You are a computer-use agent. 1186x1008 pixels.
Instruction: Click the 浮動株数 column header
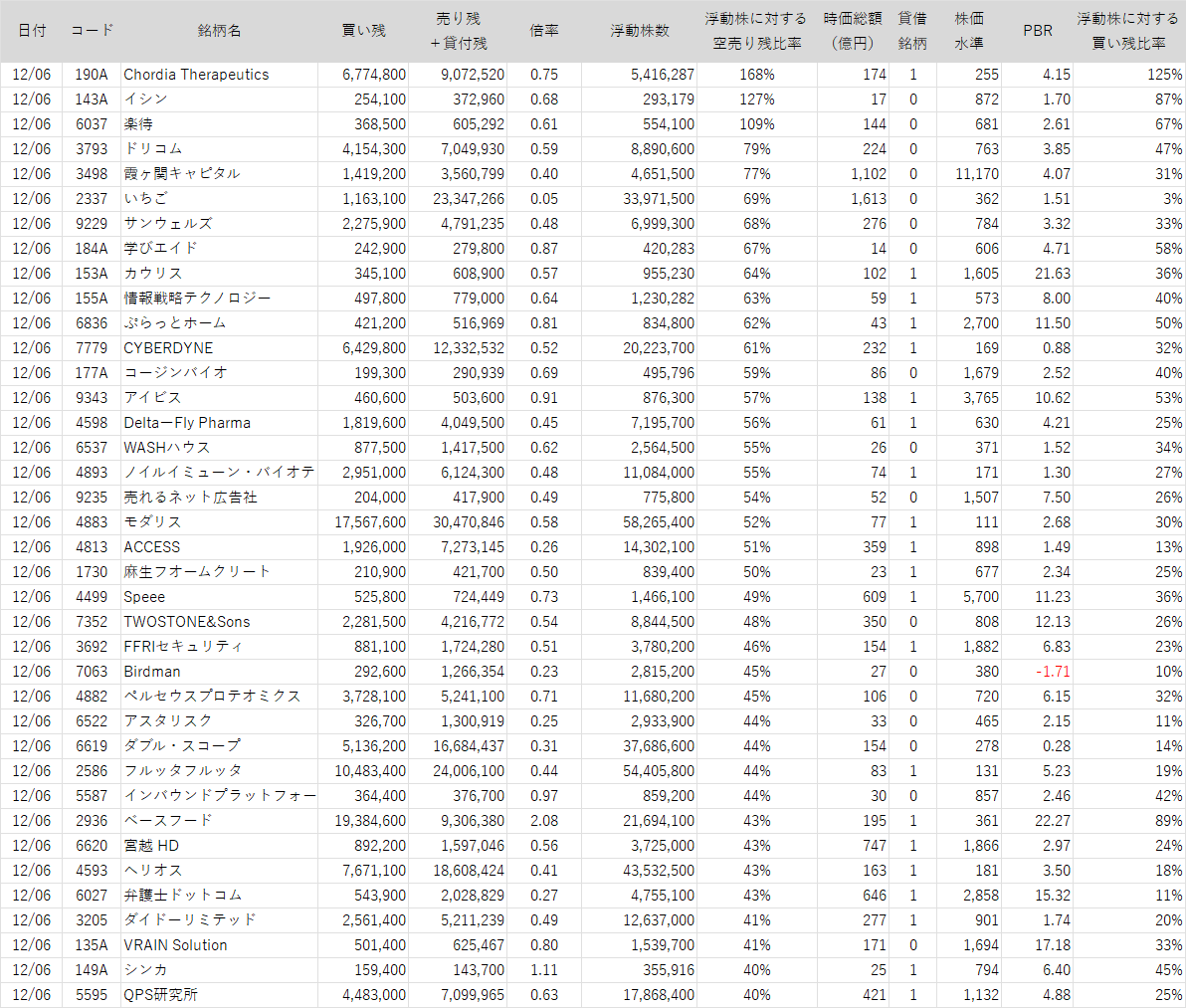(640, 31)
